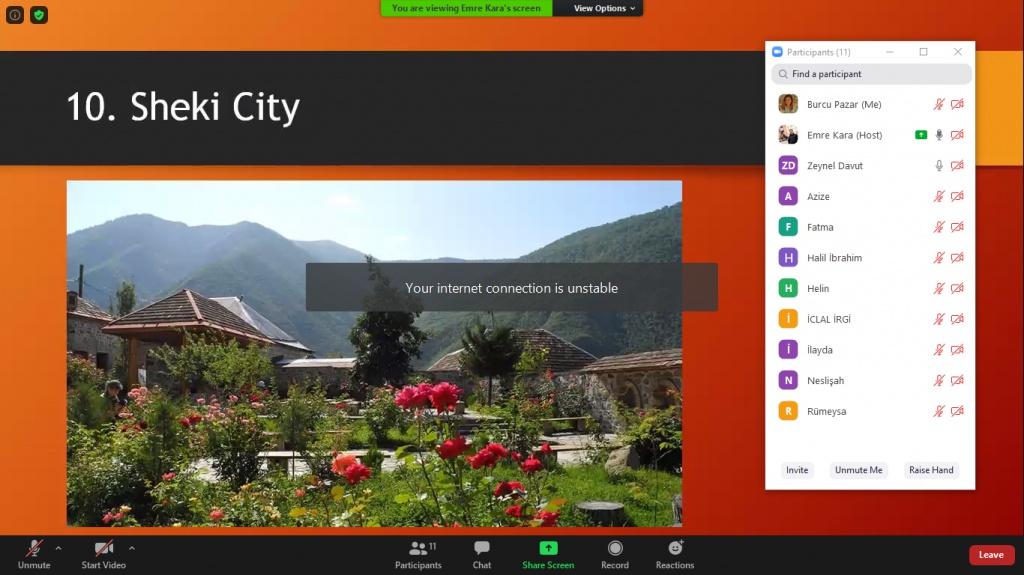Viewport: 1024px width, 575px height.
Task: Click the red Leave button
Action: (990, 555)
